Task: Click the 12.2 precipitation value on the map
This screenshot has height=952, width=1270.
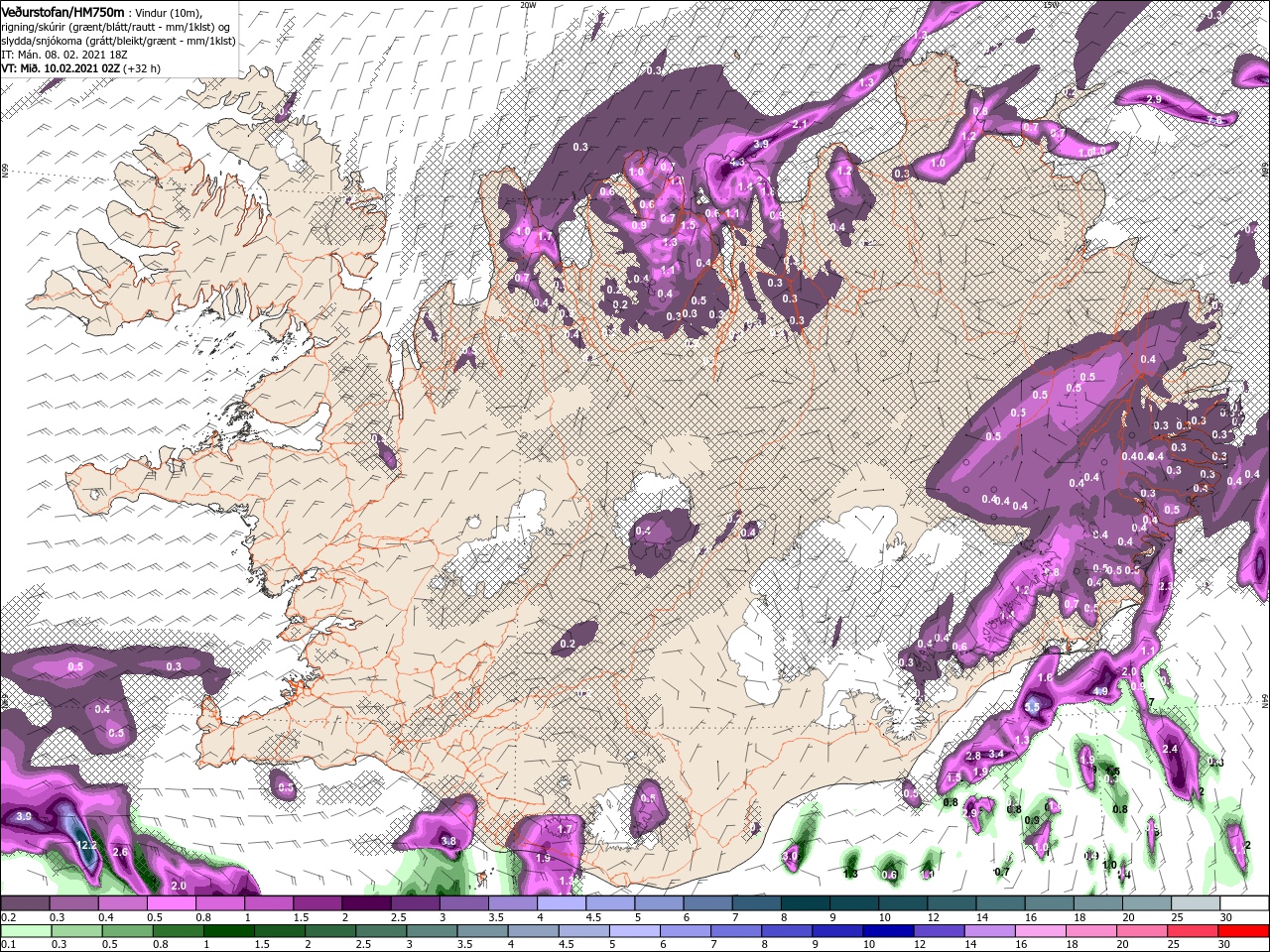Action: 86,845
